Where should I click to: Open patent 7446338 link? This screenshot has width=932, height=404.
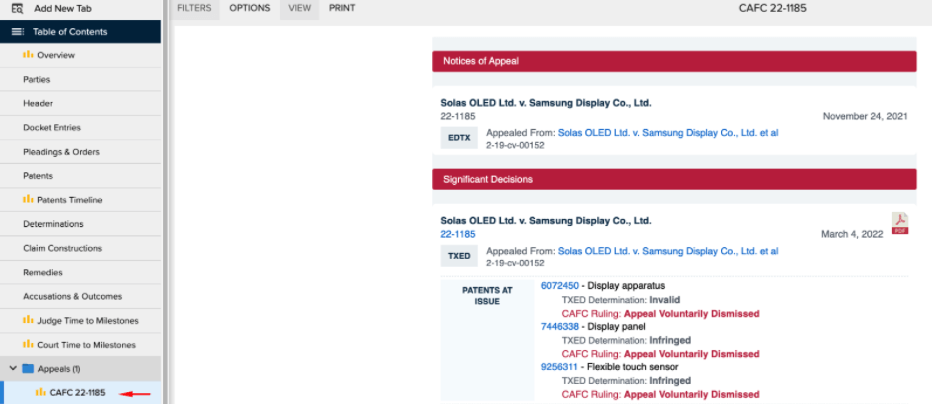[x=559, y=327]
